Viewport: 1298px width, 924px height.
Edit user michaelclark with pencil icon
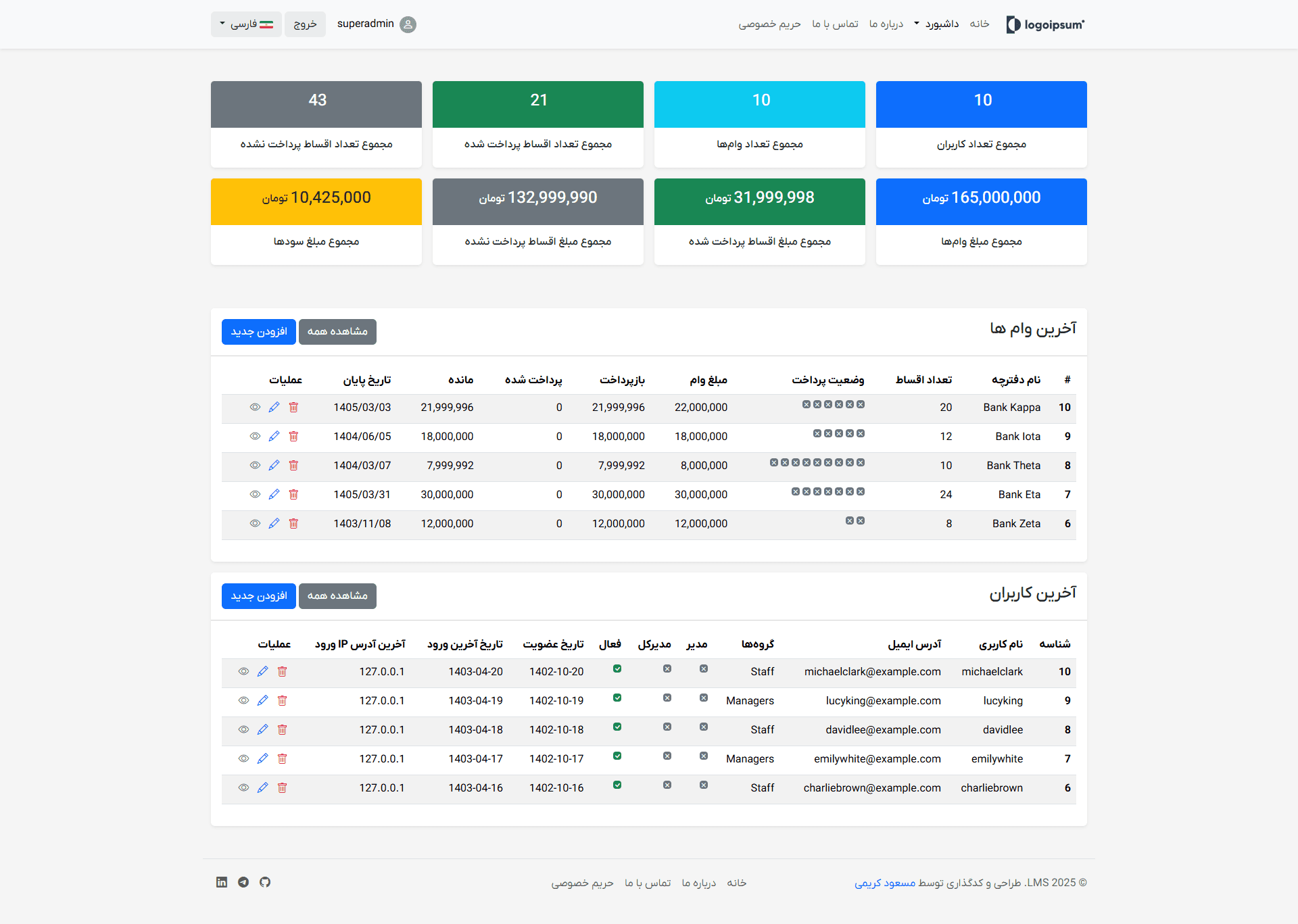pyautogui.click(x=263, y=671)
